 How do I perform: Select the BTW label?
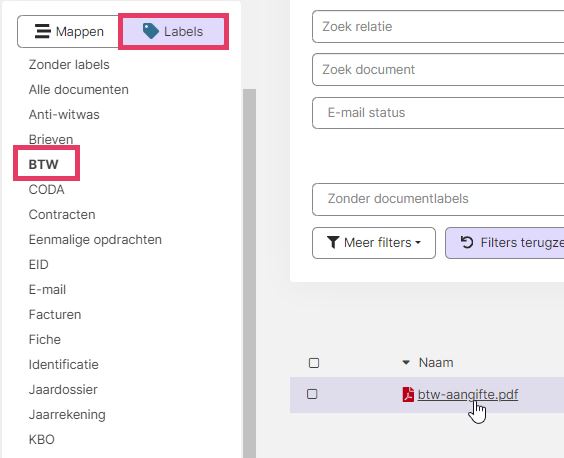(x=44, y=164)
